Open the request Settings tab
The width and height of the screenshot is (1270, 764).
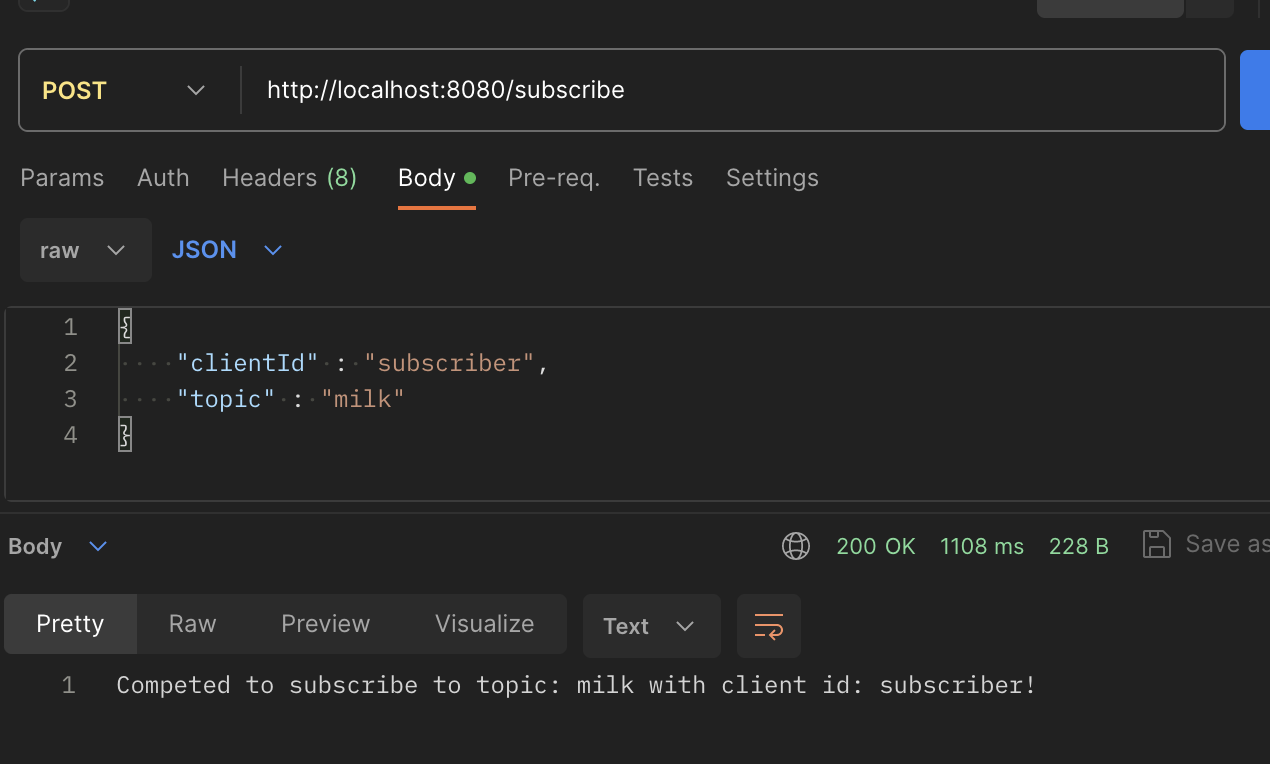(772, 178)
